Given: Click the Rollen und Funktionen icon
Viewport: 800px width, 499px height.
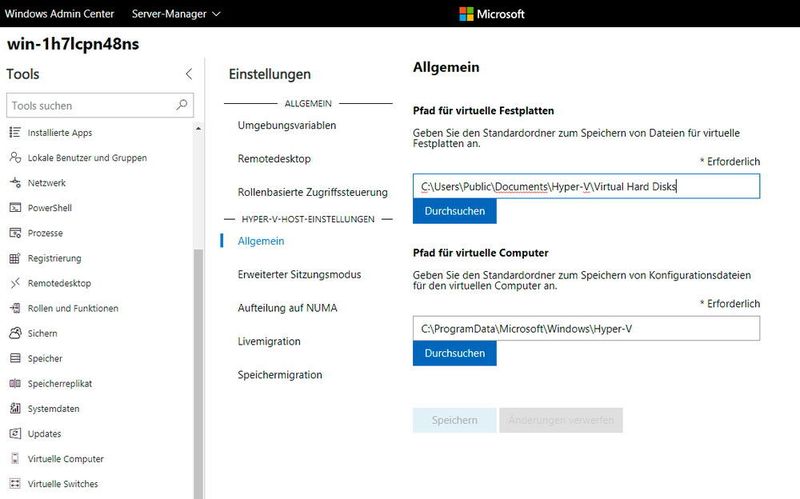Looking at the screenshot, I should pos(15,308).
